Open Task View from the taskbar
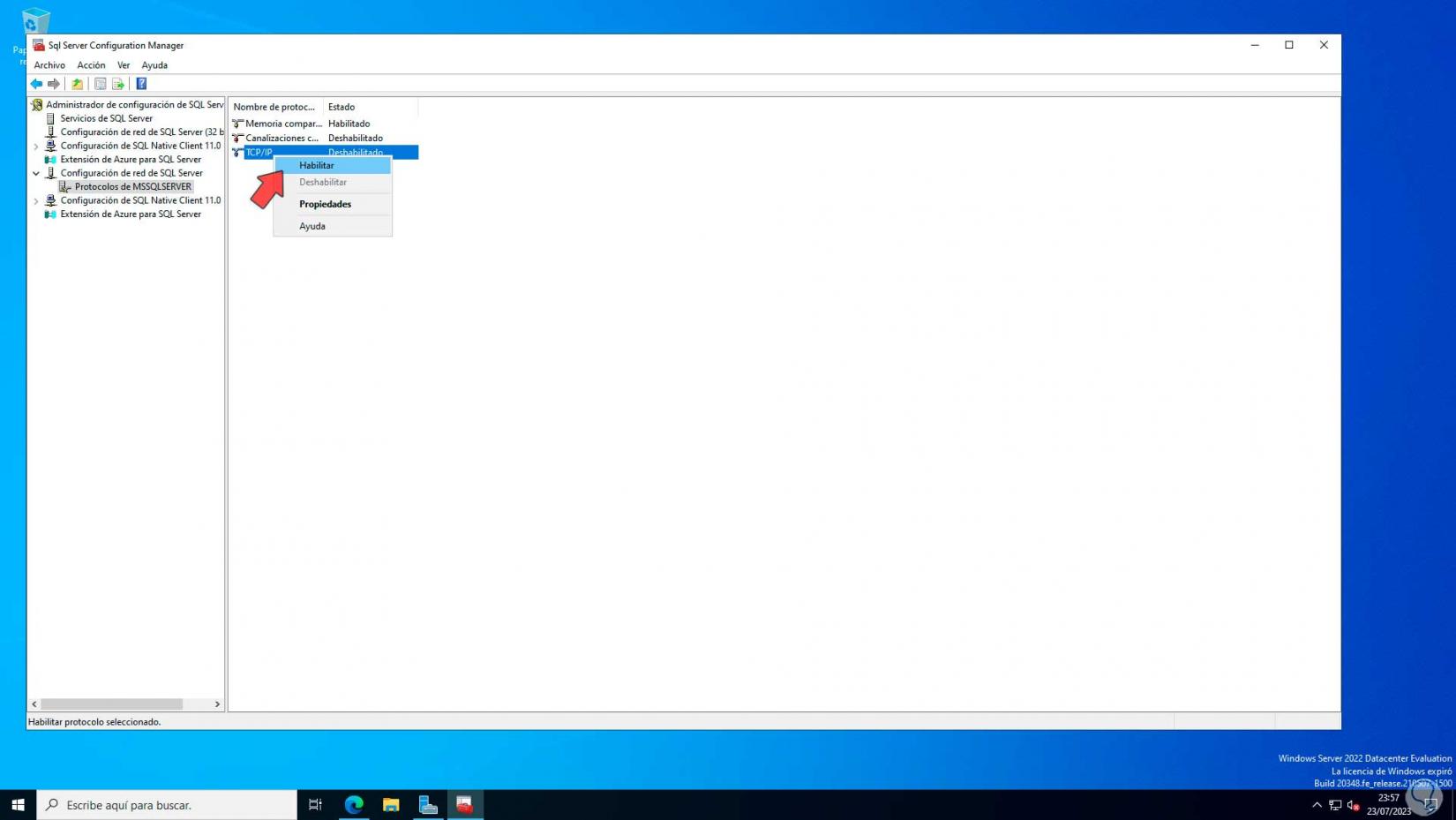Viewport: 1456px width, 820px height. [315, 805]
